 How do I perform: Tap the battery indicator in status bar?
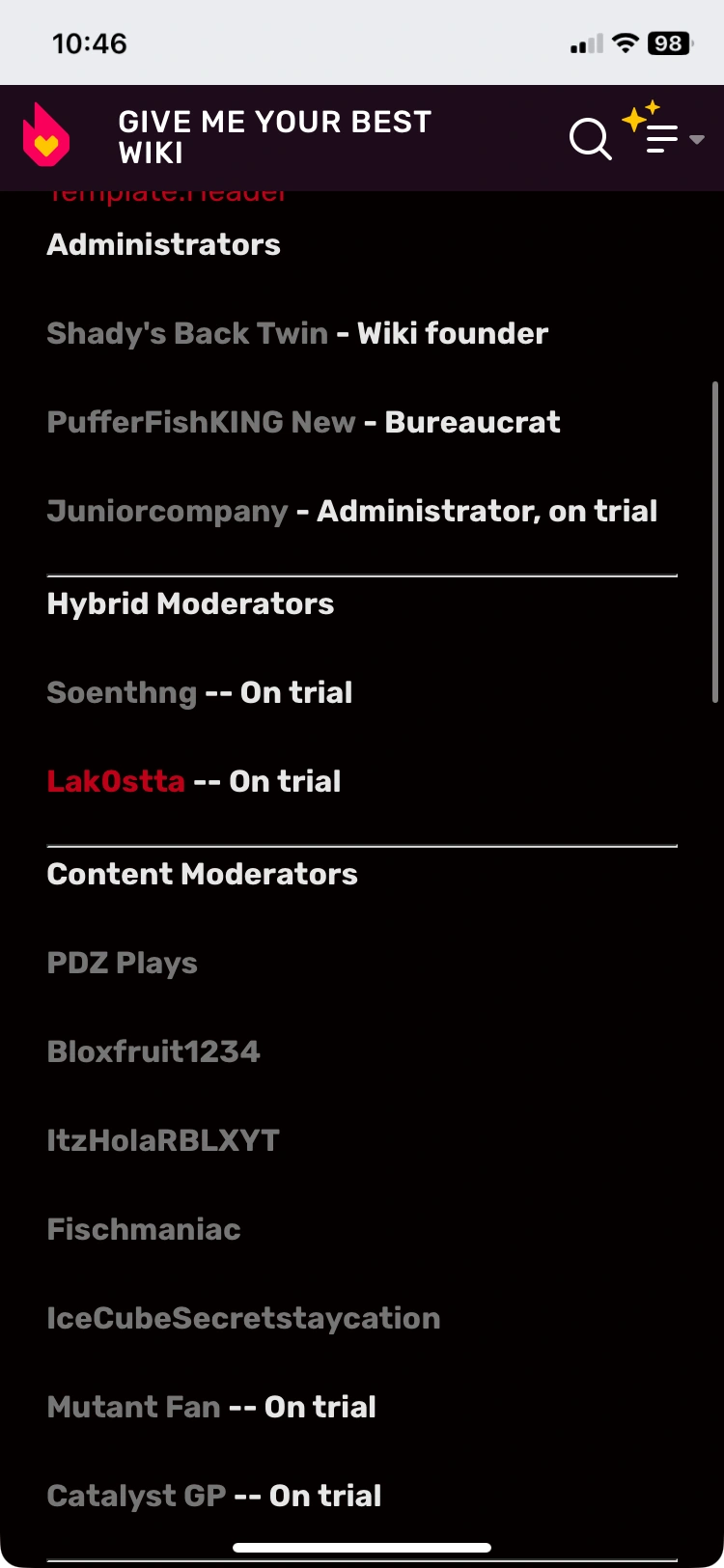tap(669, 43)
